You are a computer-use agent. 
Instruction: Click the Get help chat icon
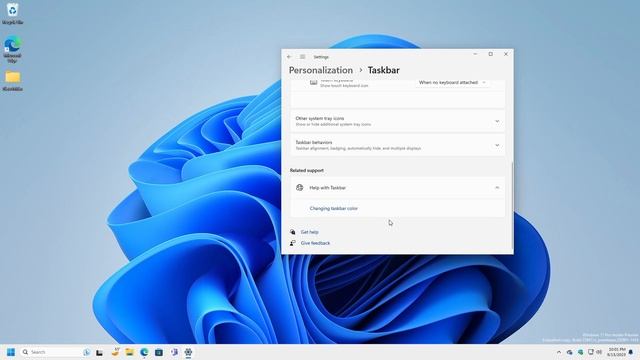[292, 232]
